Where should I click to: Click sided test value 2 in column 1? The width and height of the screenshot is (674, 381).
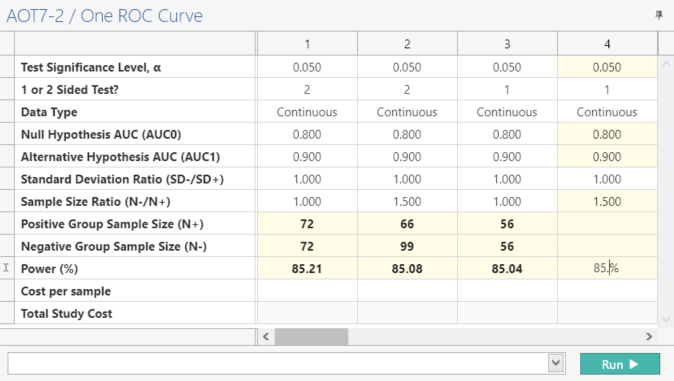click(307, 90)
